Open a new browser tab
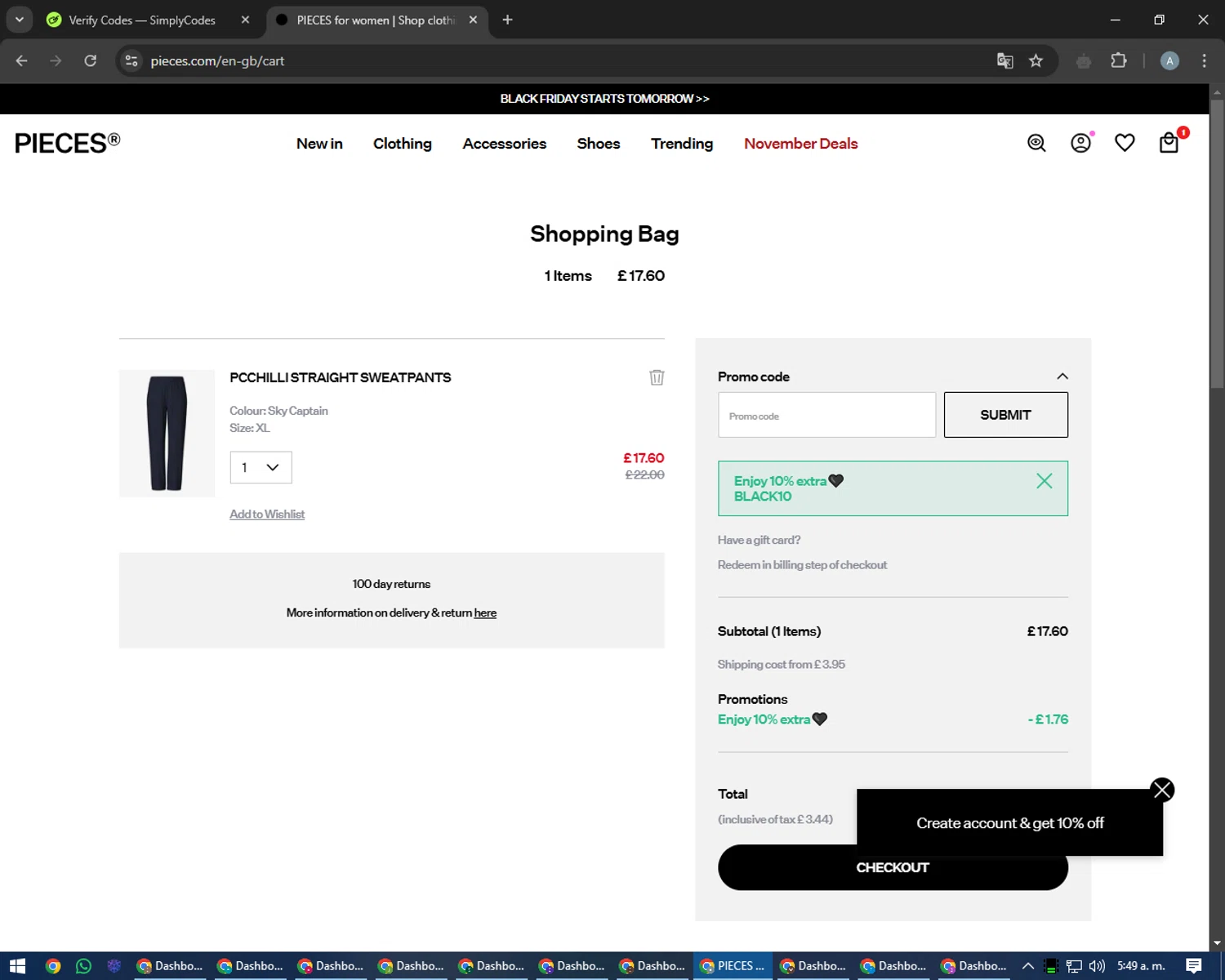This screenshot has height=980, width=1225. (x=507, y=20)
